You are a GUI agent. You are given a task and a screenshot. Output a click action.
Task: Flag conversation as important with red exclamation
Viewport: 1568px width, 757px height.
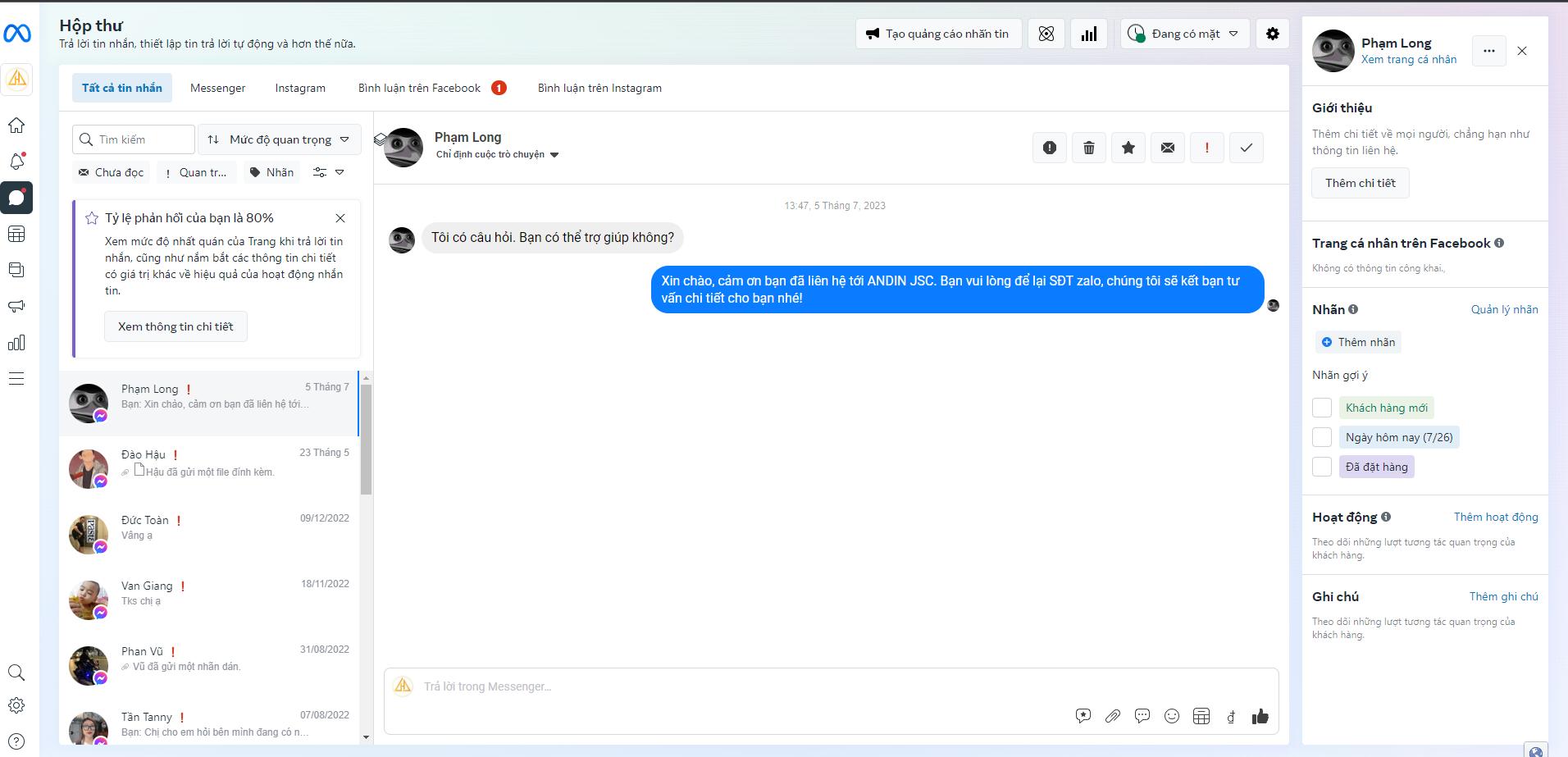pos(1207,148)
